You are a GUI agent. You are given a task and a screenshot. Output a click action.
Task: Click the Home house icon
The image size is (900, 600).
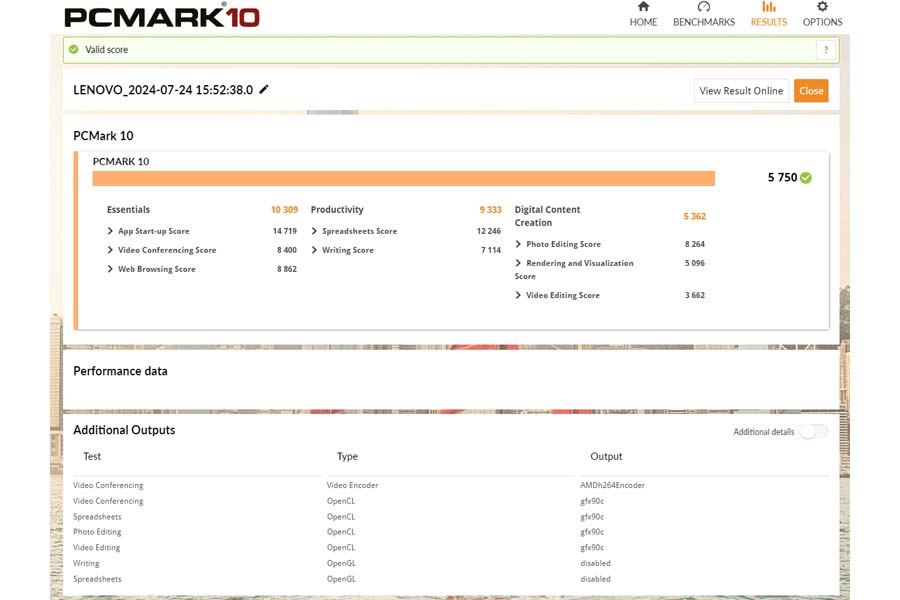pos(643,7)
